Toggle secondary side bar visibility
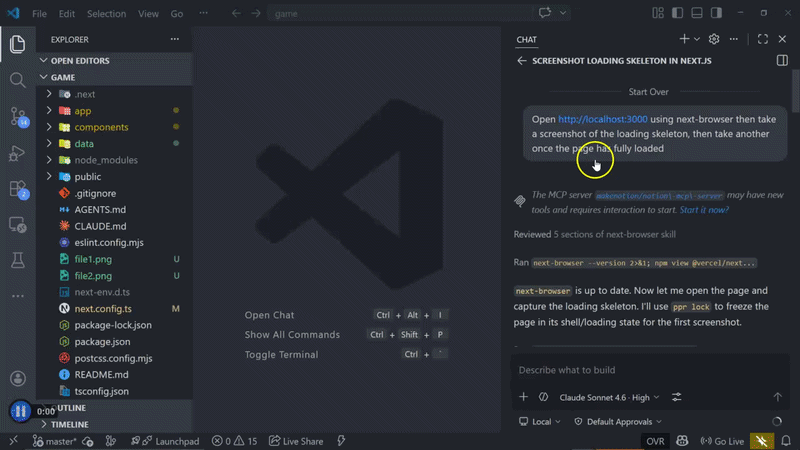Screen dimensions: 800x450 pyautogui.click(x=716, y=13)
